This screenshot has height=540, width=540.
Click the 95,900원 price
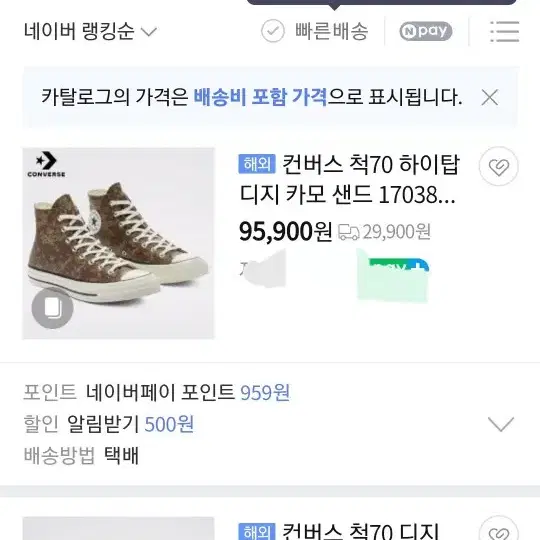pyautogui.click(x=285, y=231)
